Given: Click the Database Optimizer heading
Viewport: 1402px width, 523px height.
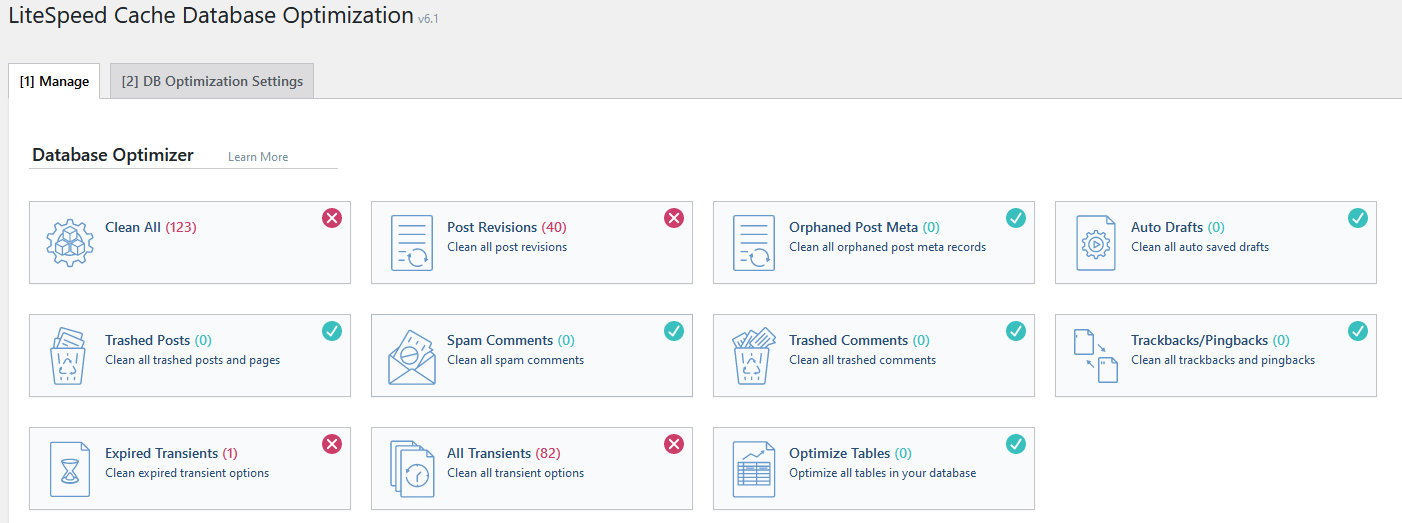Looking at the screenshot, I should (113, 155).
